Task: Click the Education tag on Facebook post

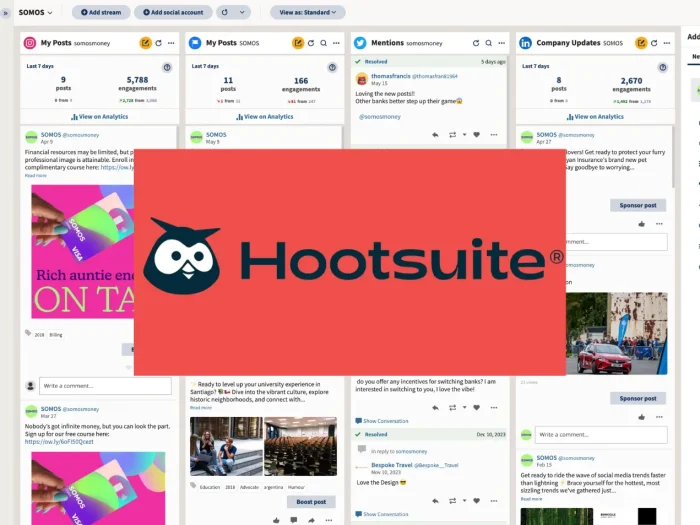Action: (210, 487)
